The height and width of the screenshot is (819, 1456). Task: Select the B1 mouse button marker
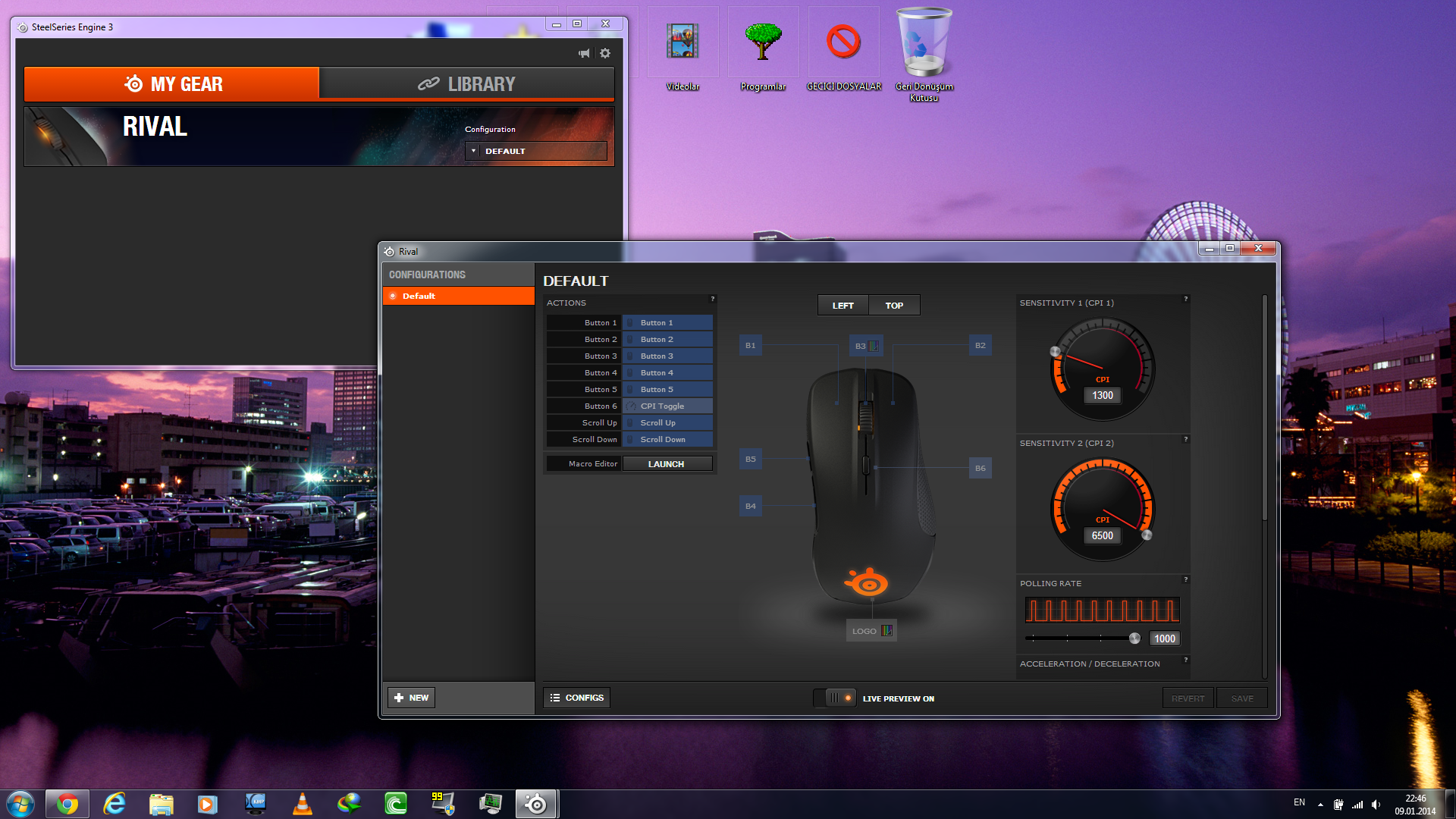point(750,346)
